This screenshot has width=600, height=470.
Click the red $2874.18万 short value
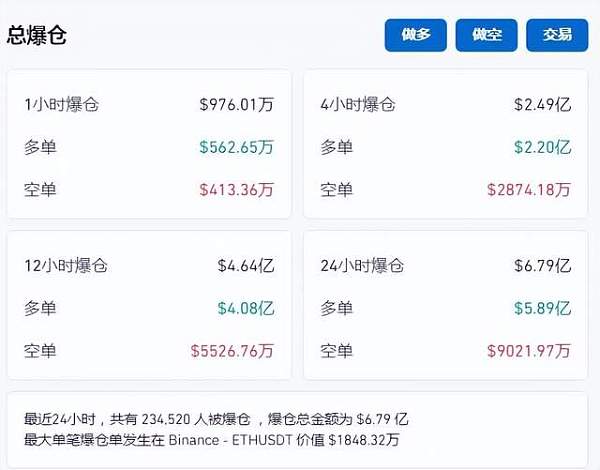point(529,189)
